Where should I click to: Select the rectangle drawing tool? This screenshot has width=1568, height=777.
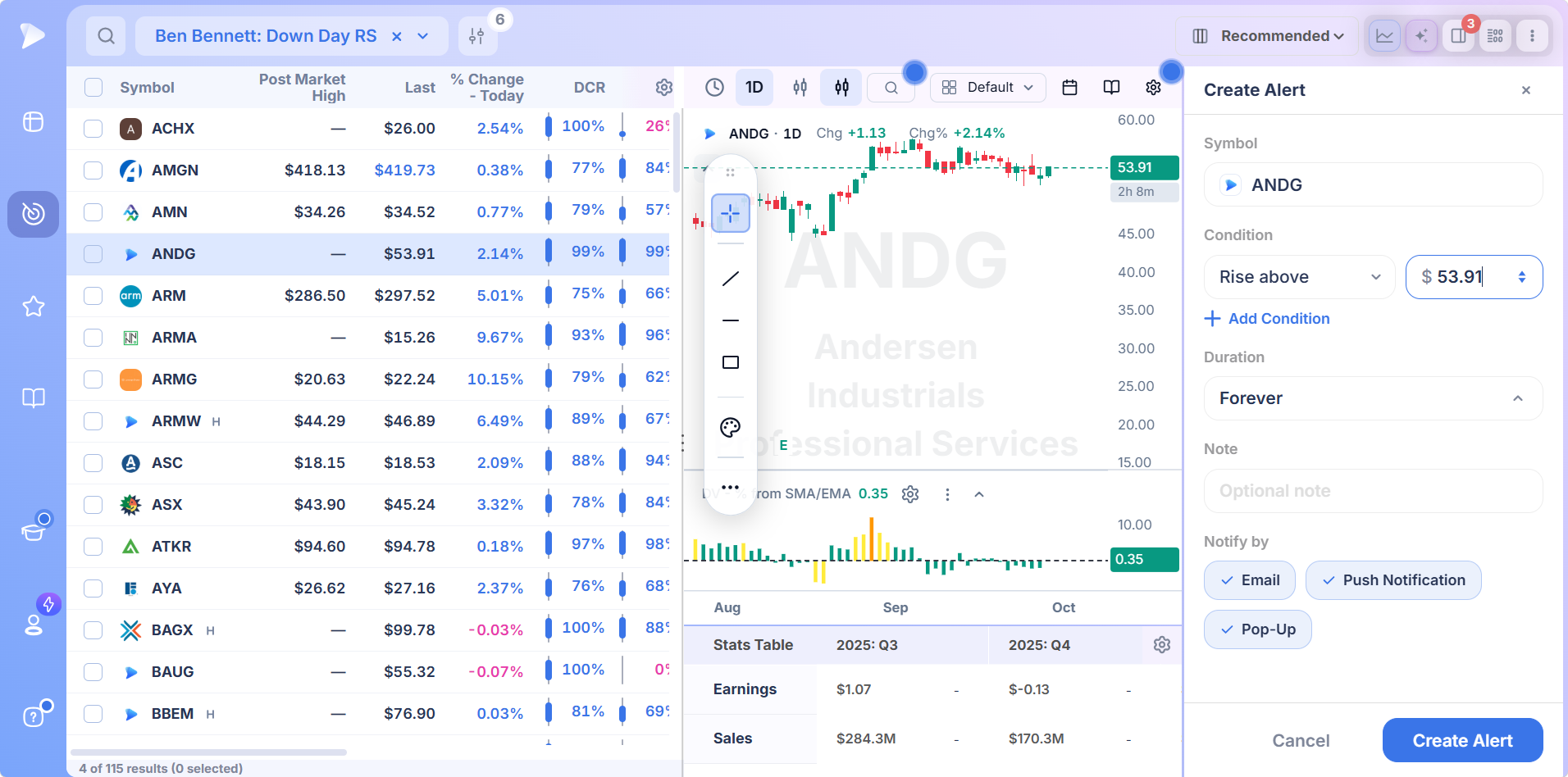click(730, 362)
